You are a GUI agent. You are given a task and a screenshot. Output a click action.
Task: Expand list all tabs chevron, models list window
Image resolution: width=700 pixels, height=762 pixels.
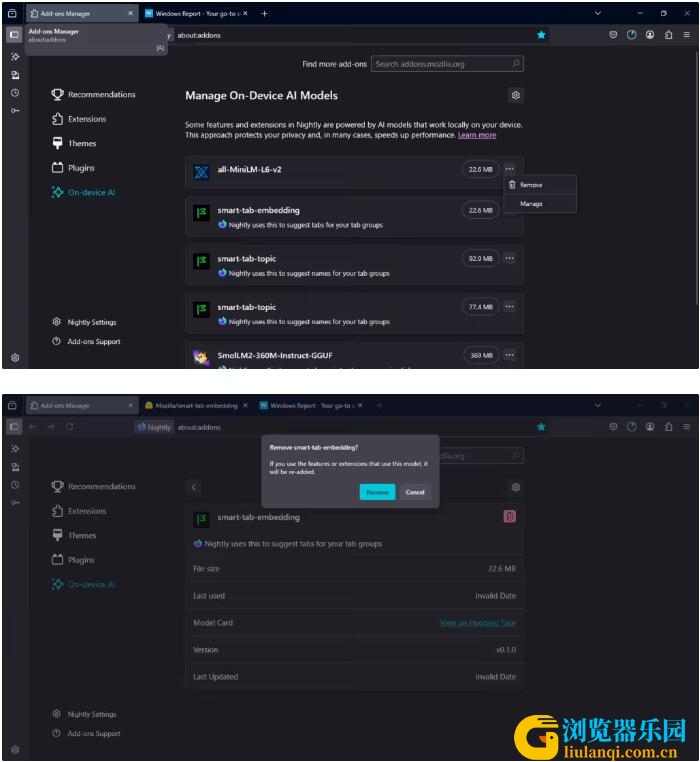598,13
